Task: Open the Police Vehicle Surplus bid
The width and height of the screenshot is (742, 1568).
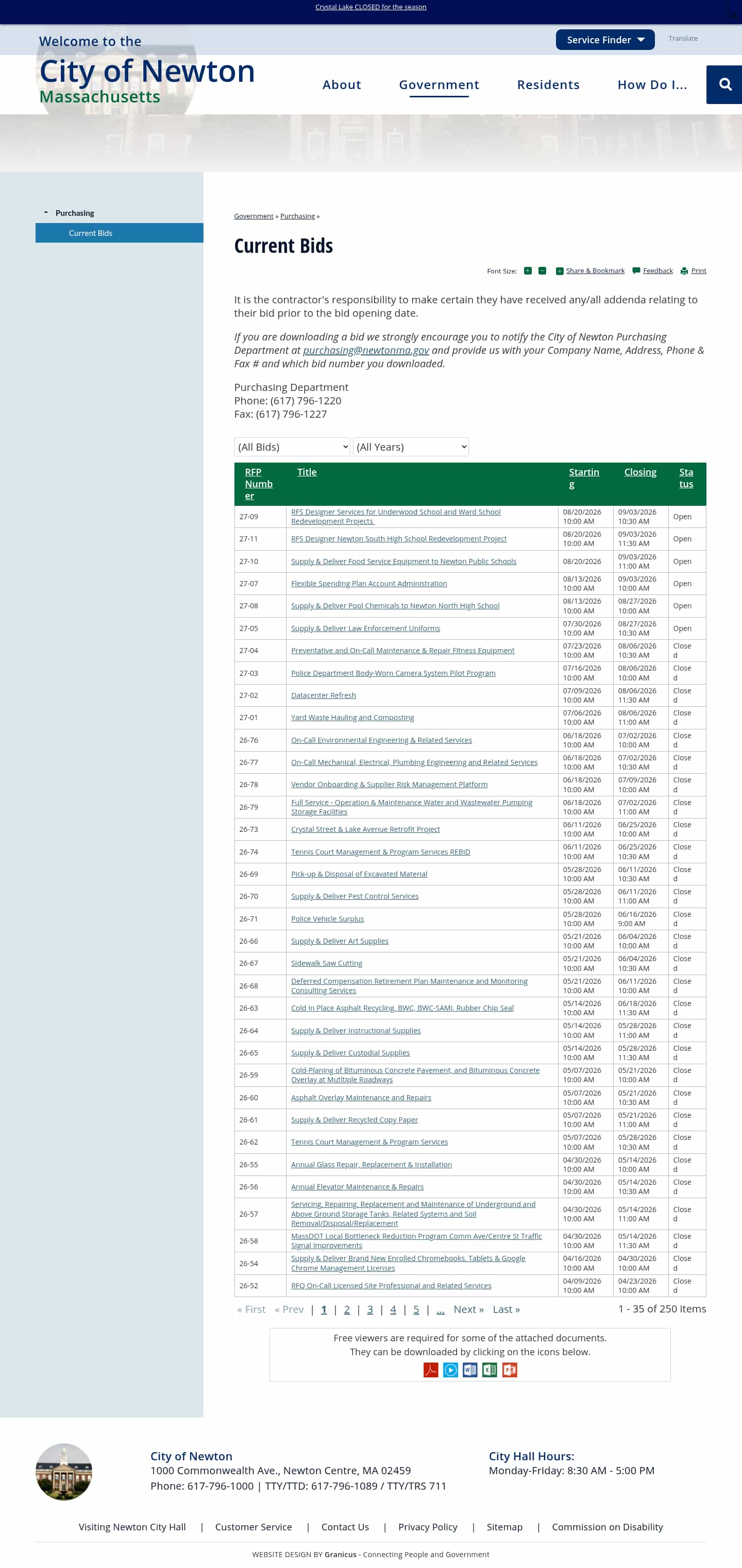Action: (x=328, y=919)
